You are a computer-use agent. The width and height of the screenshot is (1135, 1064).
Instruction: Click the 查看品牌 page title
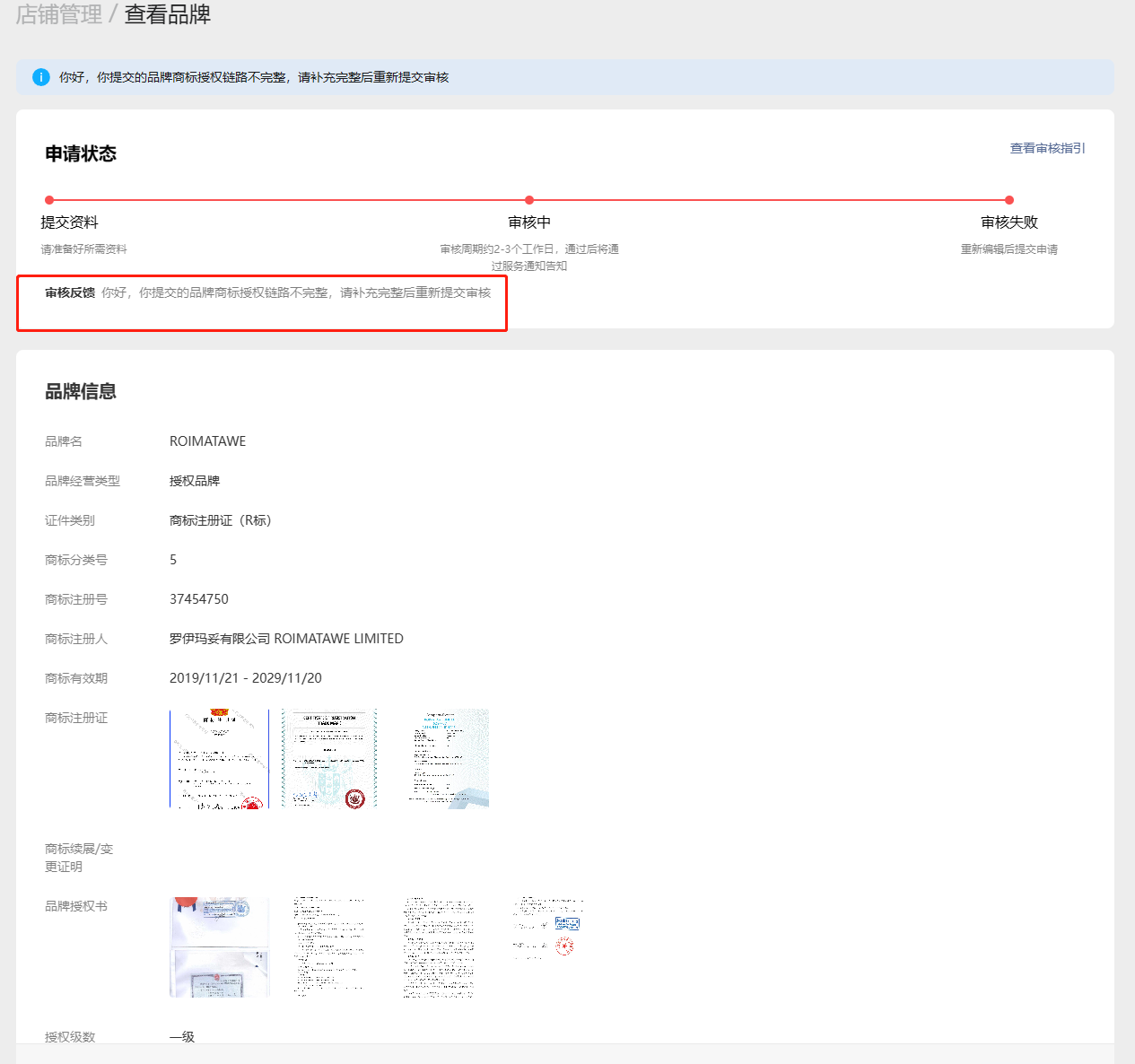point(167,14)
